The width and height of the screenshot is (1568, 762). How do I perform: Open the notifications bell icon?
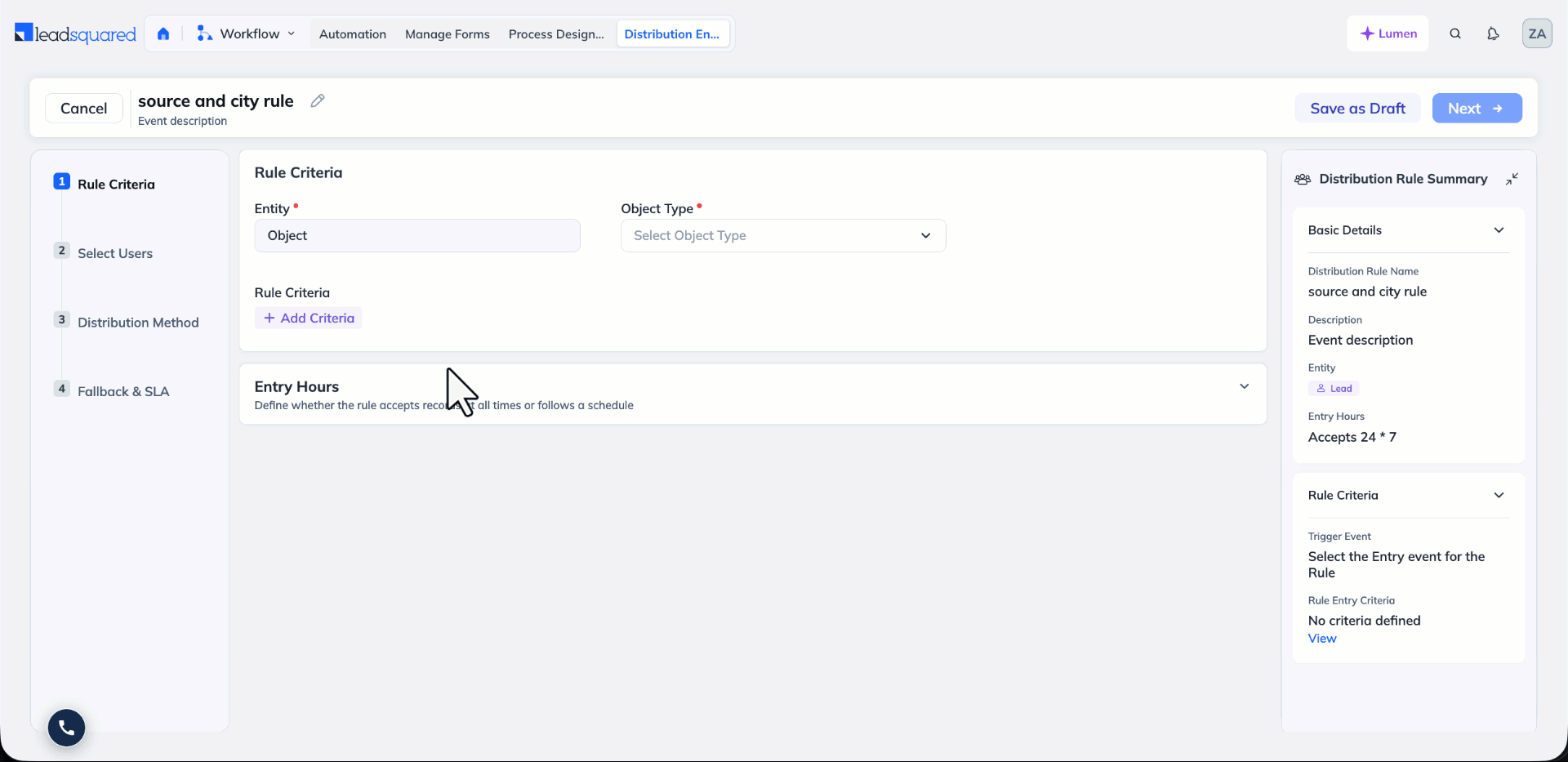pyautogui.click(x=1493, y=33)
